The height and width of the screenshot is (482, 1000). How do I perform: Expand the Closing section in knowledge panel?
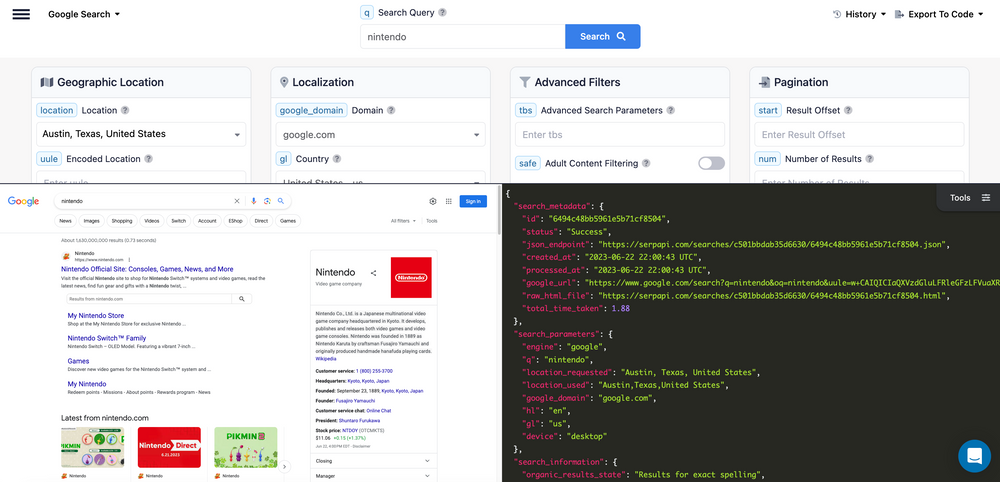374,460
